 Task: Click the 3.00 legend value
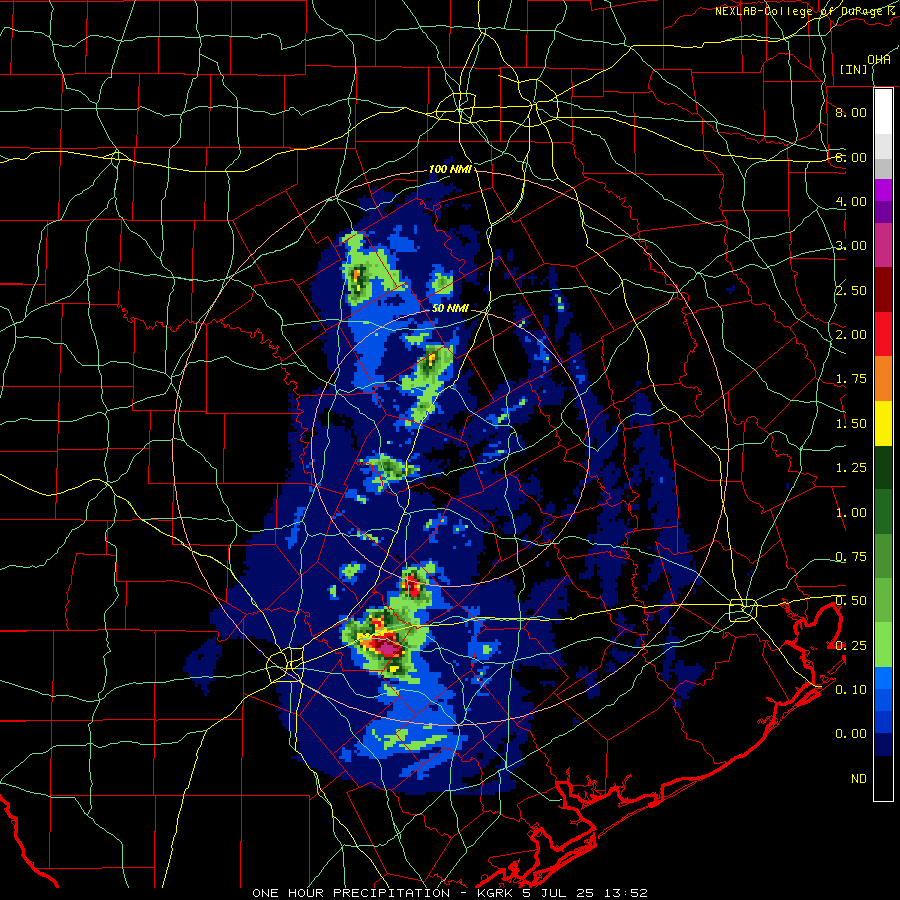click(x=851, y=246)
